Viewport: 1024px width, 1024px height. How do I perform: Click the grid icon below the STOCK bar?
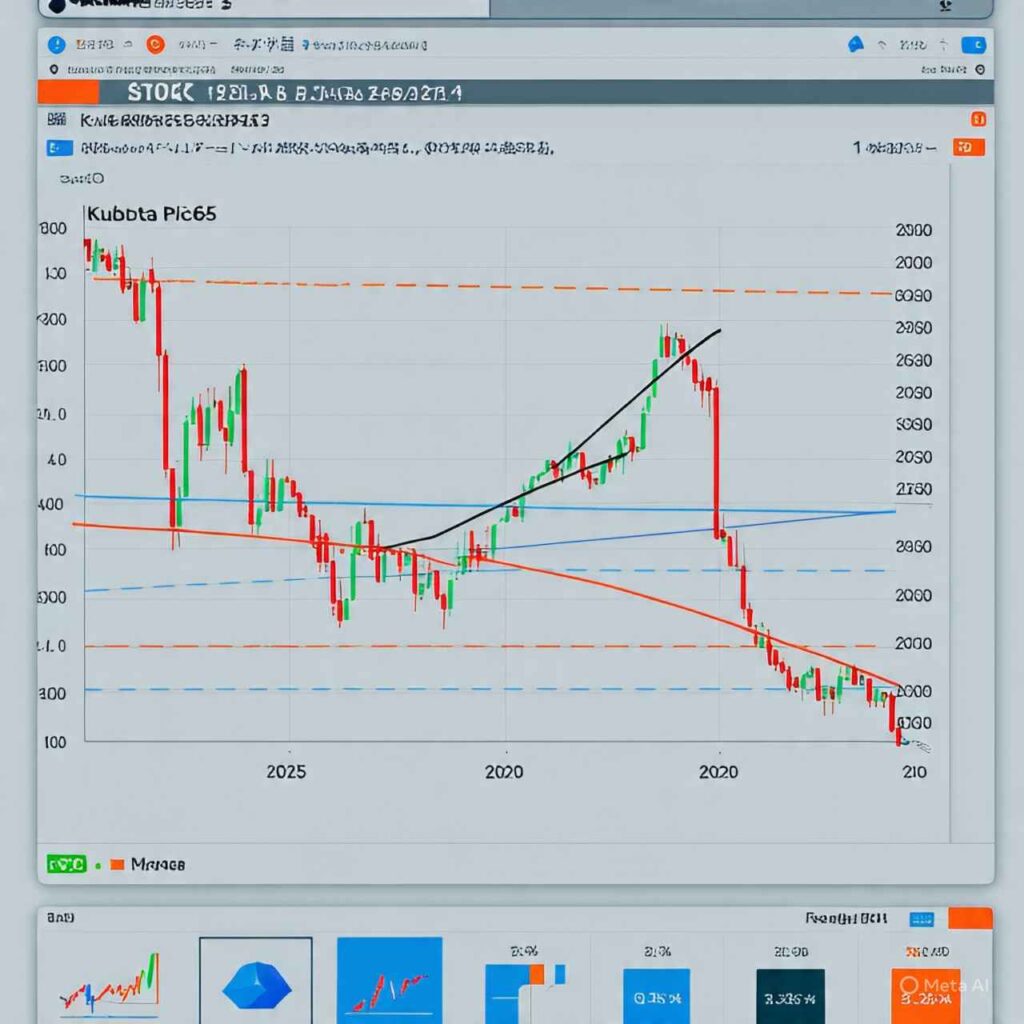pyautogui.click(x=57, y=120)
